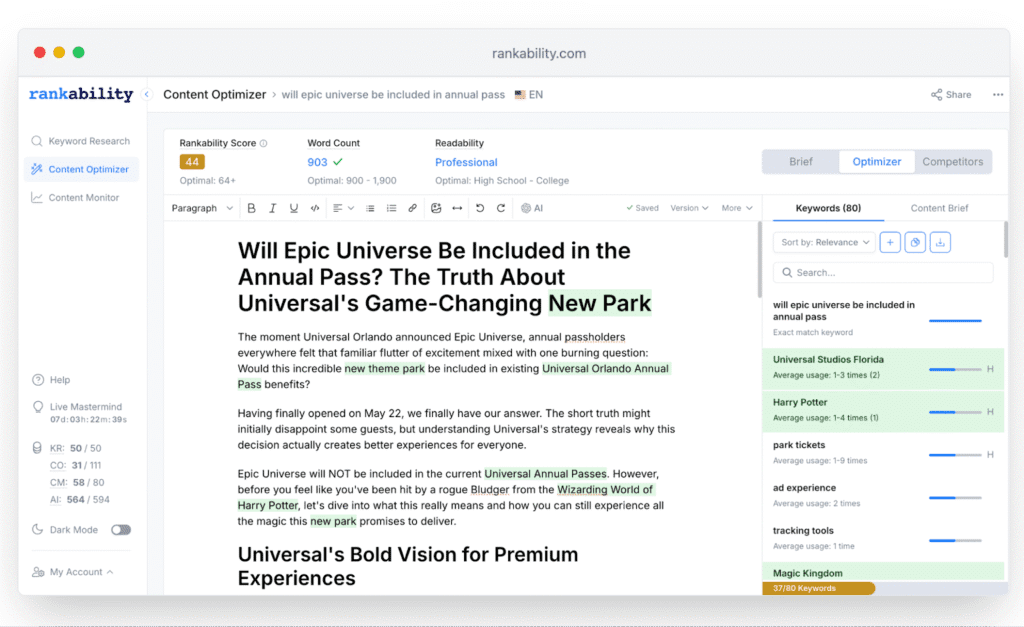Click usage bar for ad experience keyword

[955, 498]
